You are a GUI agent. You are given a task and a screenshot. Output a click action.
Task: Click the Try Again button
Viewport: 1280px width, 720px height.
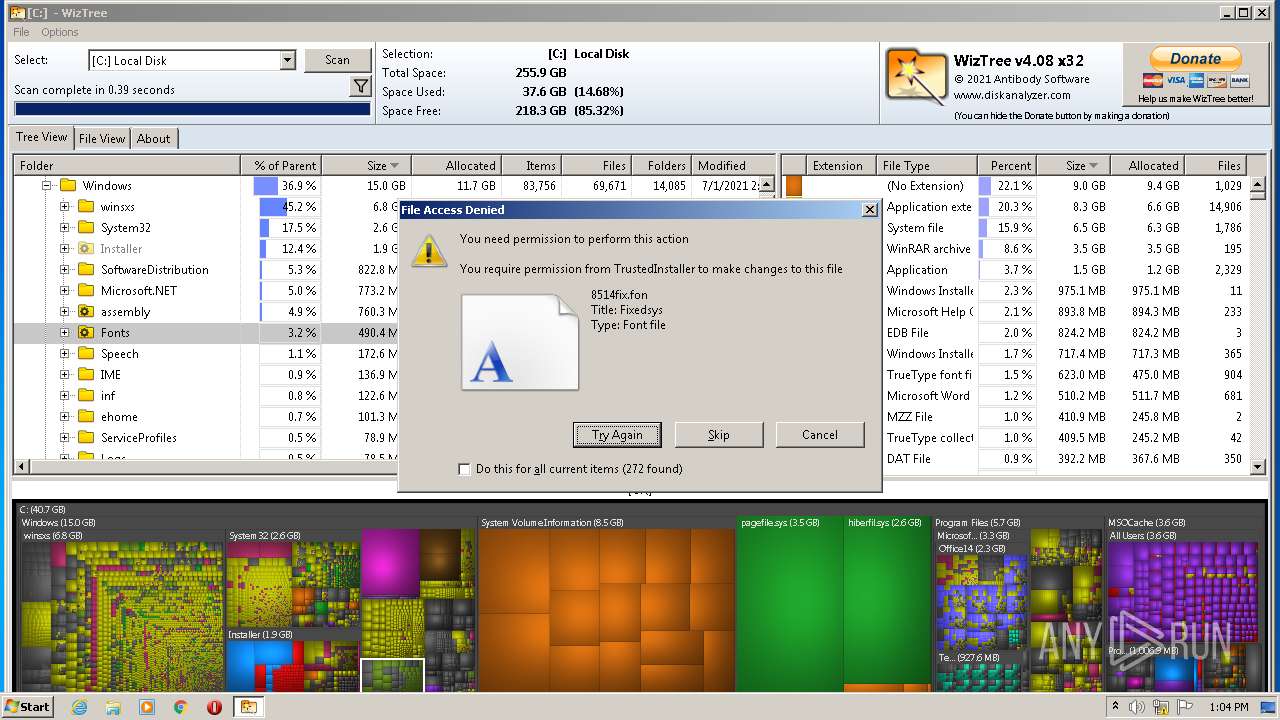click(x=617, y=435)
